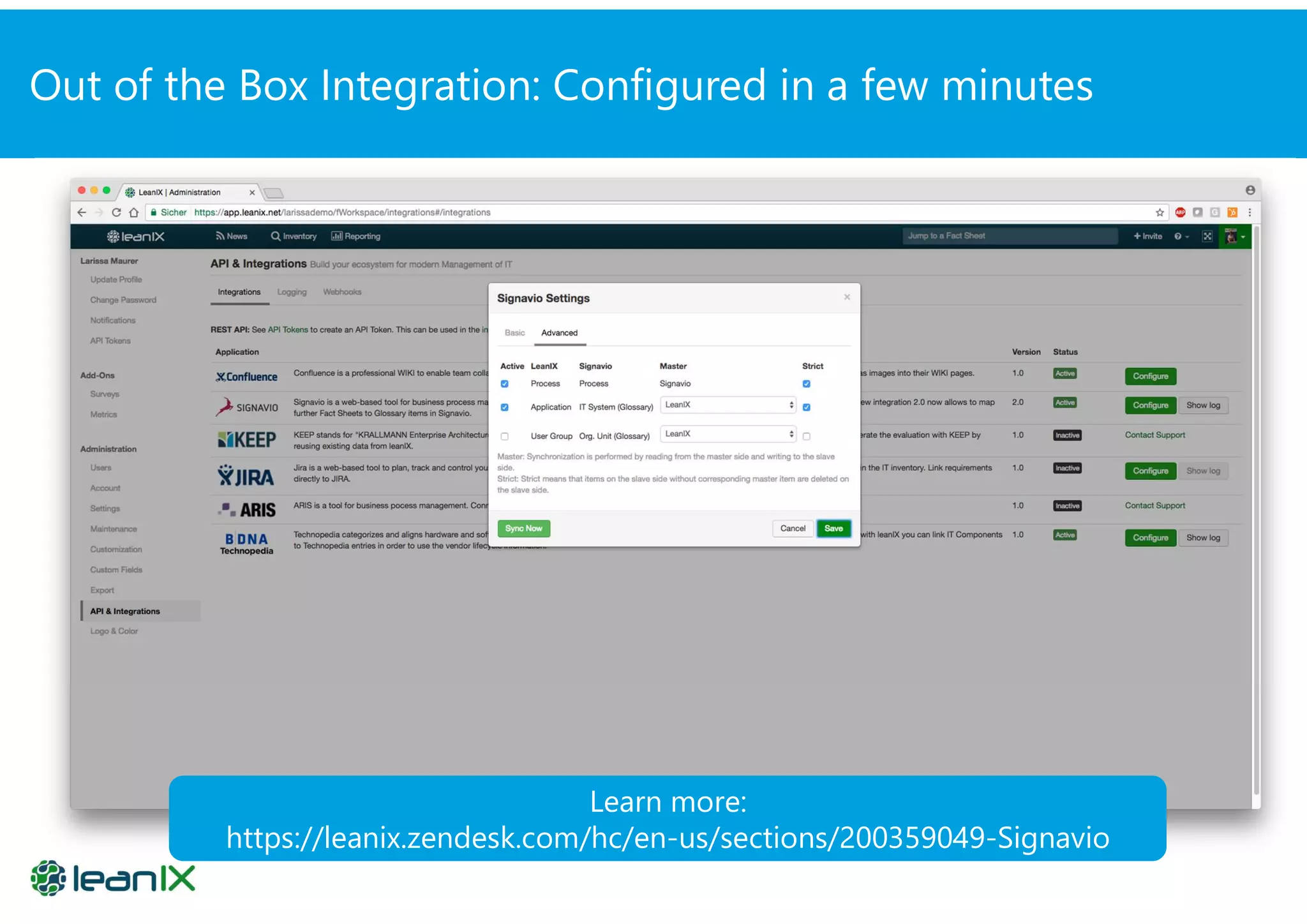
Task: Click the Signavio logo
Action: click(x=247, y=407)
